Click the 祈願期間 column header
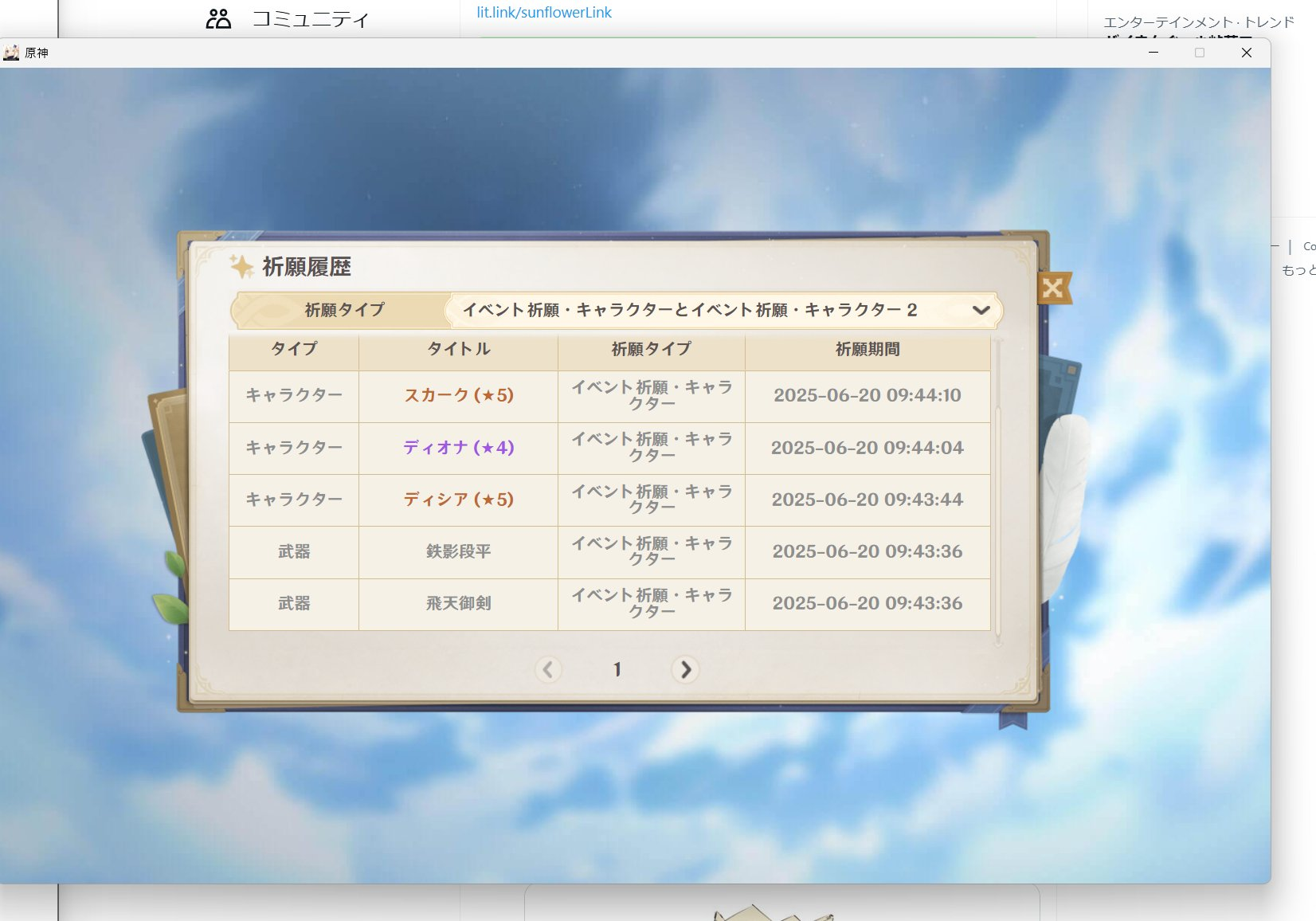This screenshot has width=1316, height=921. coord(868,349)
